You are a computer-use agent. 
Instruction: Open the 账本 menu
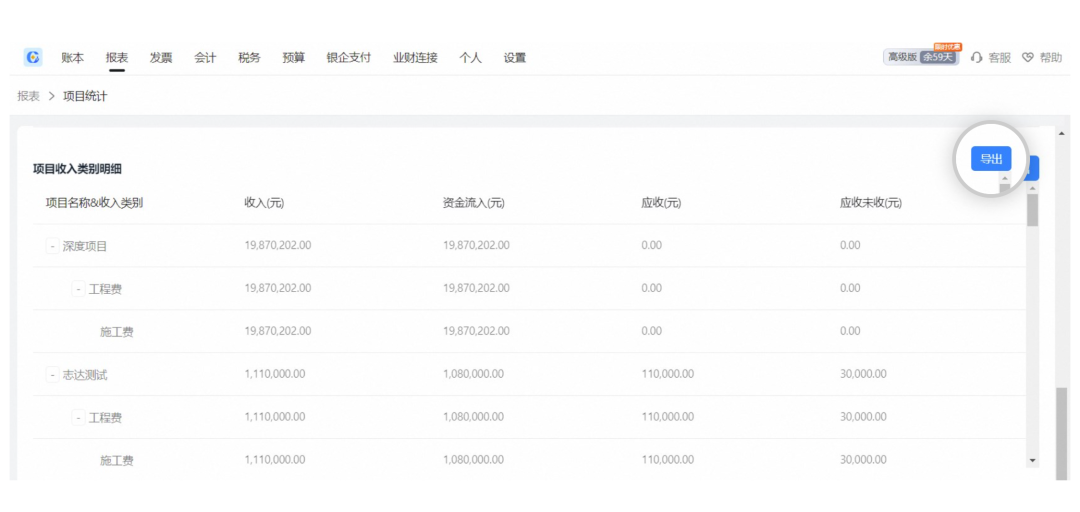[72, 58]
